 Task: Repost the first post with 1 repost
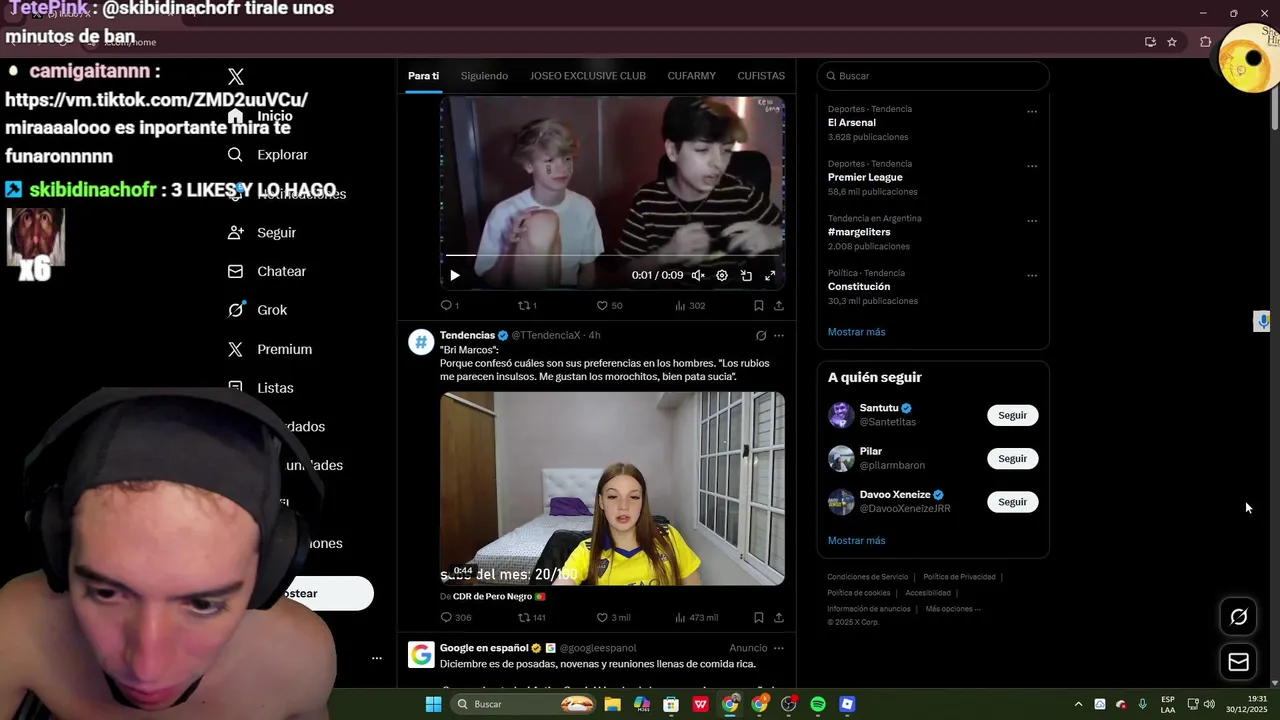coord(527,306)
